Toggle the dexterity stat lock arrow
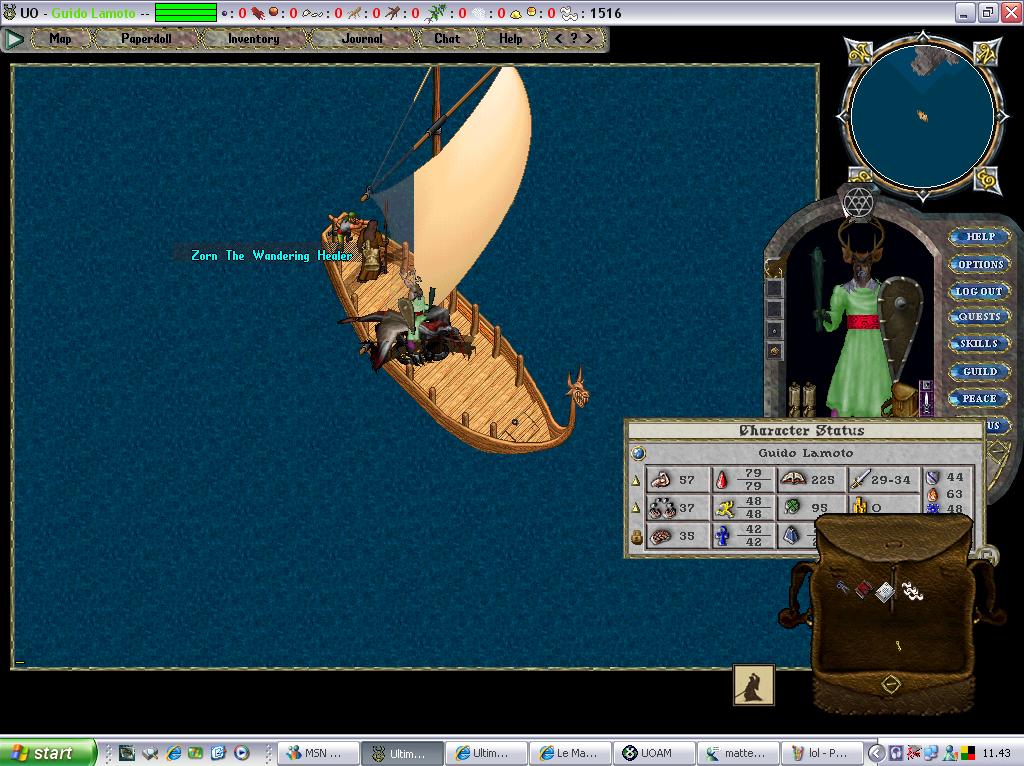Screen dimensions: 1024x766 636,508
